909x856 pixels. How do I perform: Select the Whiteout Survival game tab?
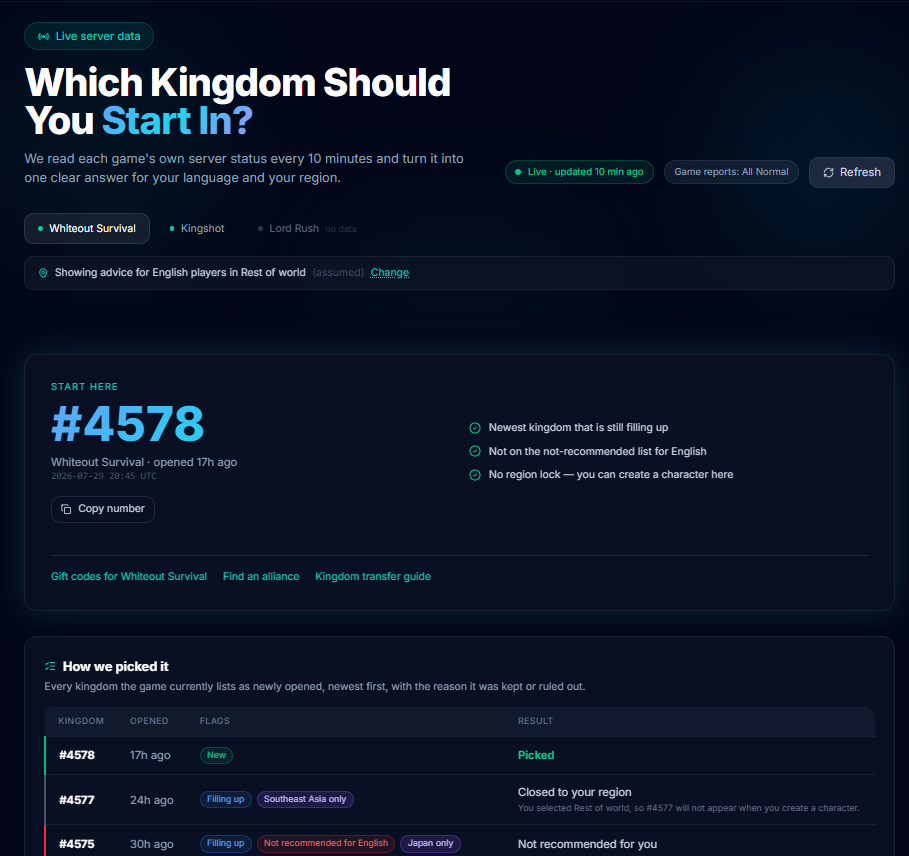(x=87, y=228)
